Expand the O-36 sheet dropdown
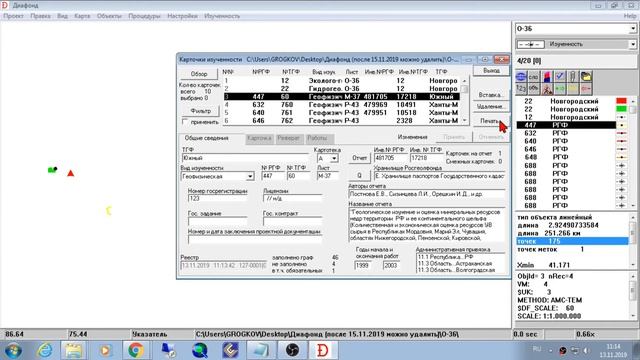Viewport: 640px width, 360px height. (x=633, y=29)
